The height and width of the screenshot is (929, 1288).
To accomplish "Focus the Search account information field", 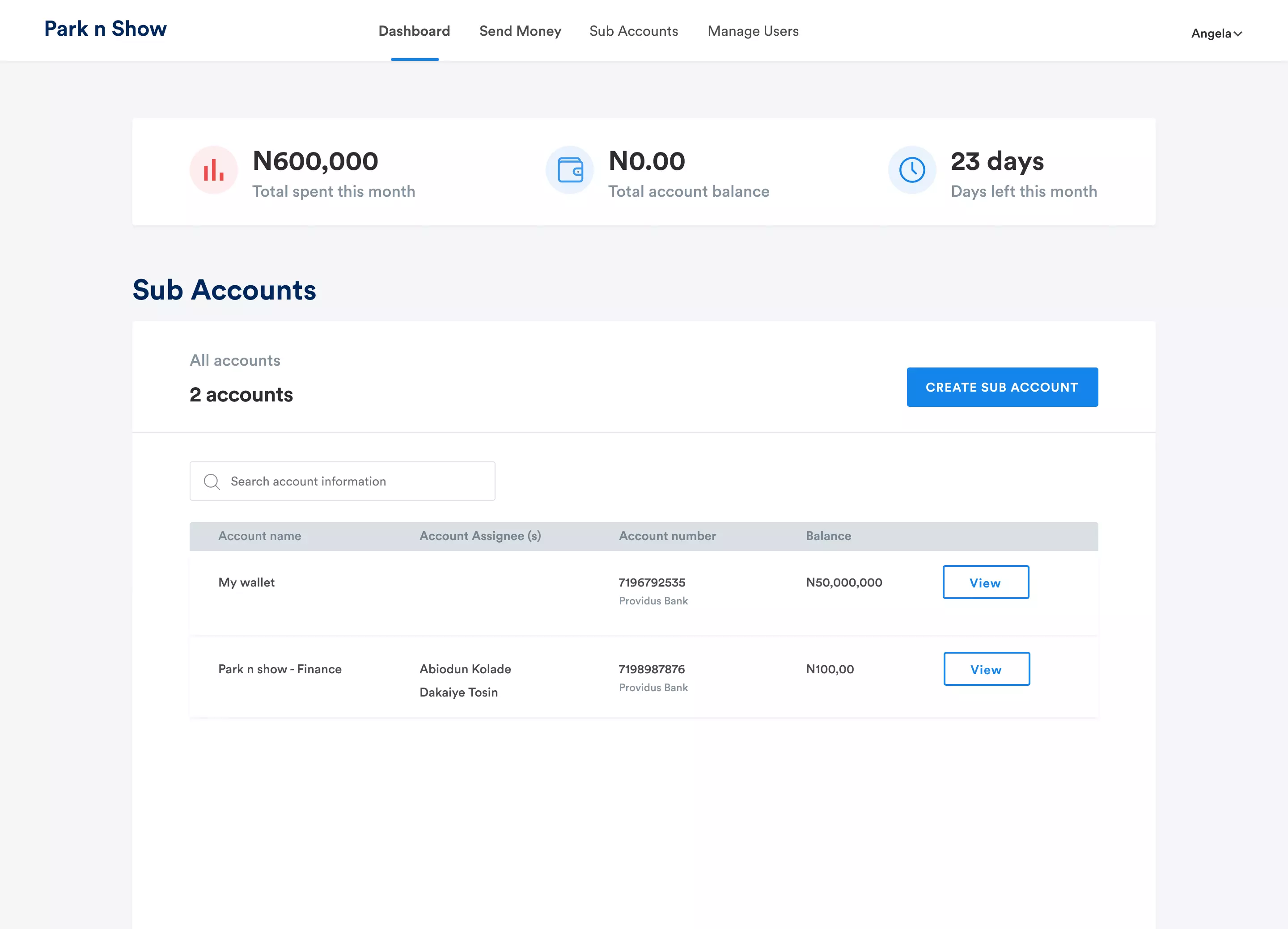I will (343, 481).
